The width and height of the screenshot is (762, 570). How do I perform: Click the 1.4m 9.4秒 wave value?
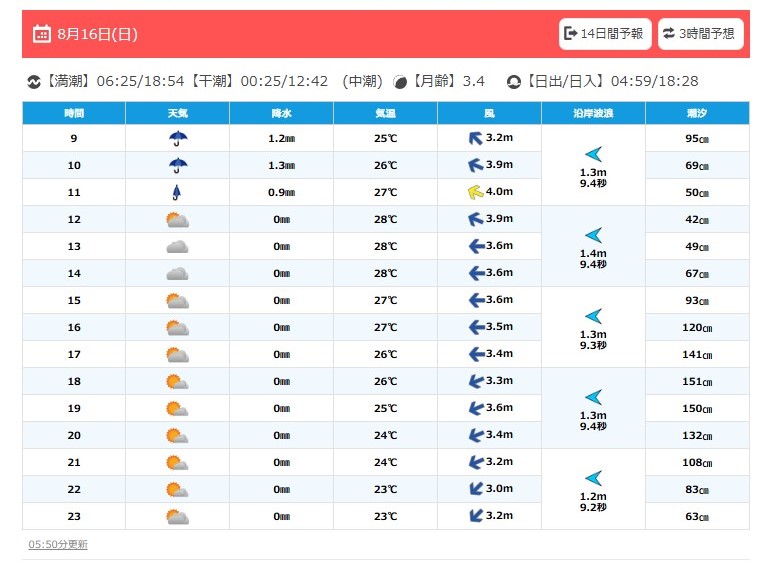coord(593,259)
